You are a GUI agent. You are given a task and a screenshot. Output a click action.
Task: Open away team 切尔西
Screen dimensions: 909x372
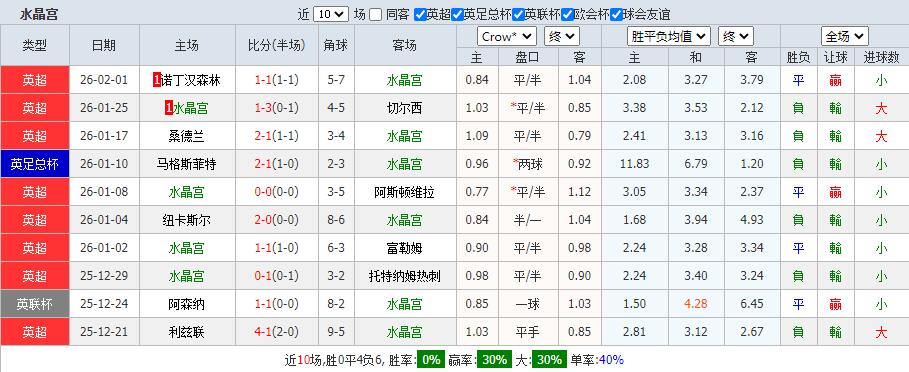coord(405,108)
